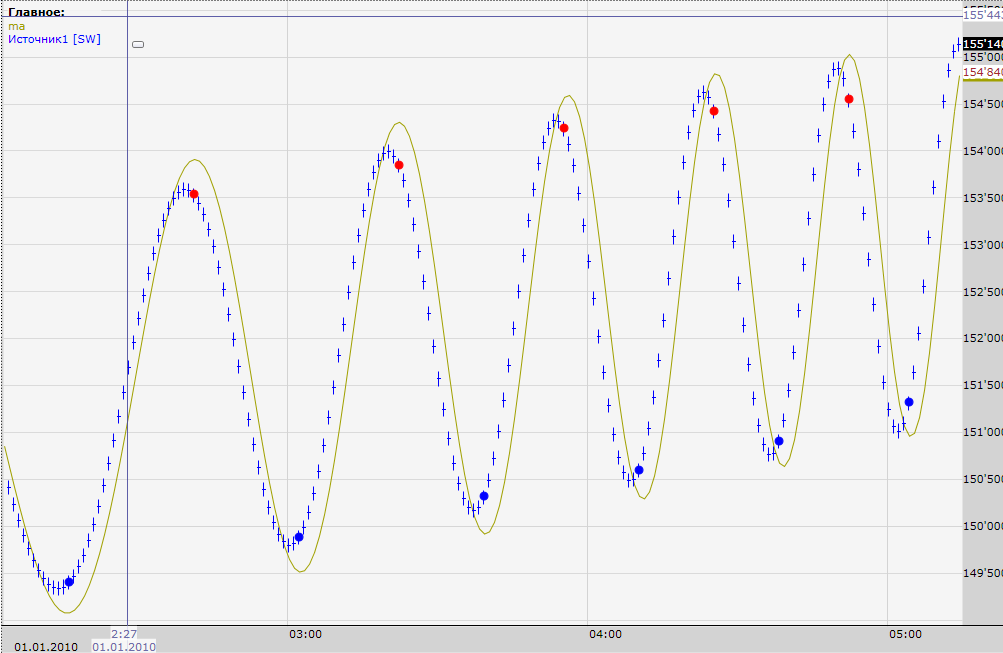Select the 'Источник1 [SW]' legend label

click(x=54, y=39)
